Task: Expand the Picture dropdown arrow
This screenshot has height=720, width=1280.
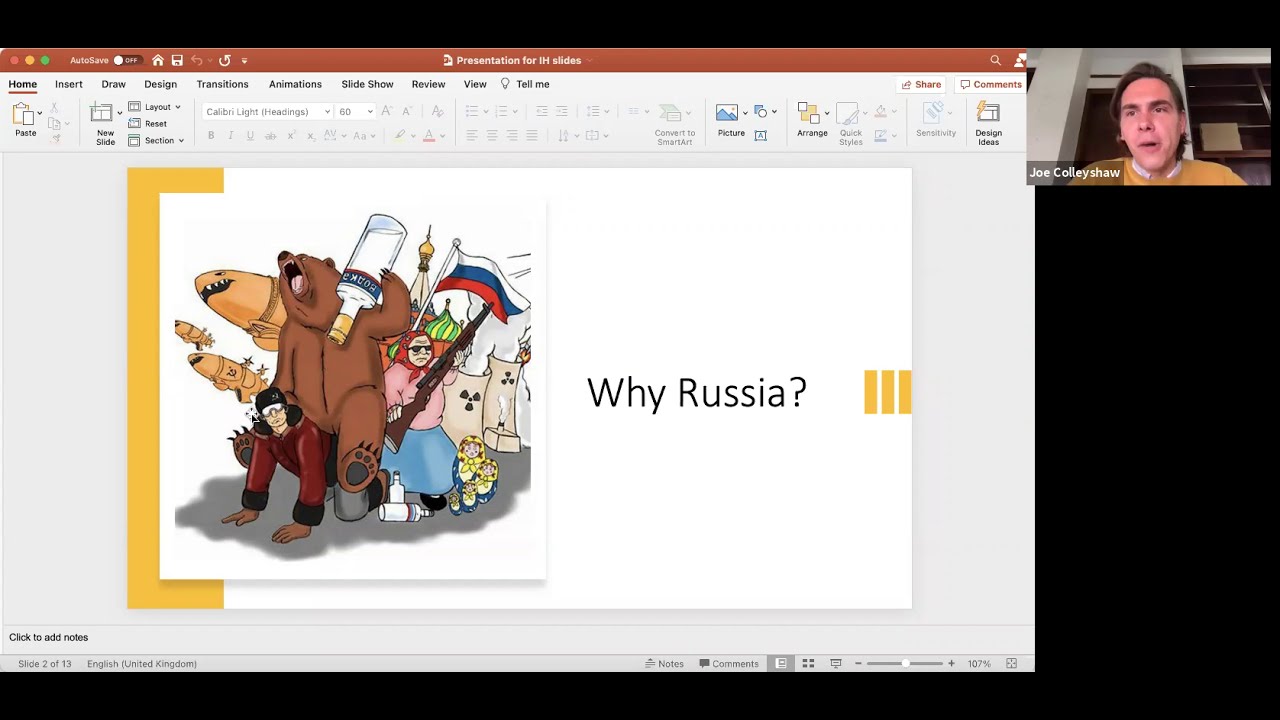Action: coord(744,113)
